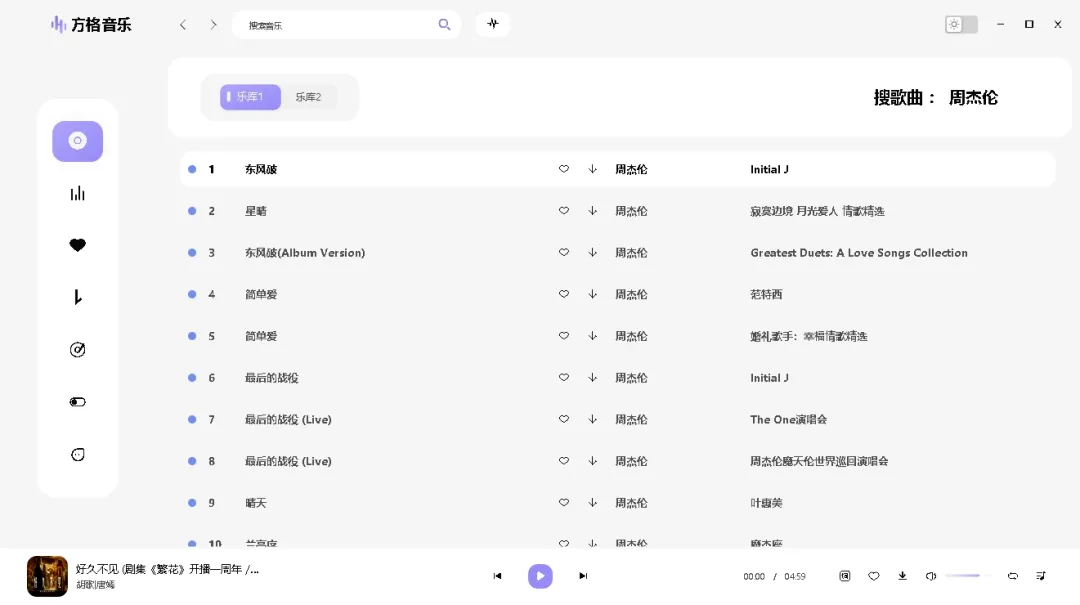This screenshot has width=1080, height=605.
Task: Click the now-playing artist 胡歌/唐嫣
Action: pos(95,585)
